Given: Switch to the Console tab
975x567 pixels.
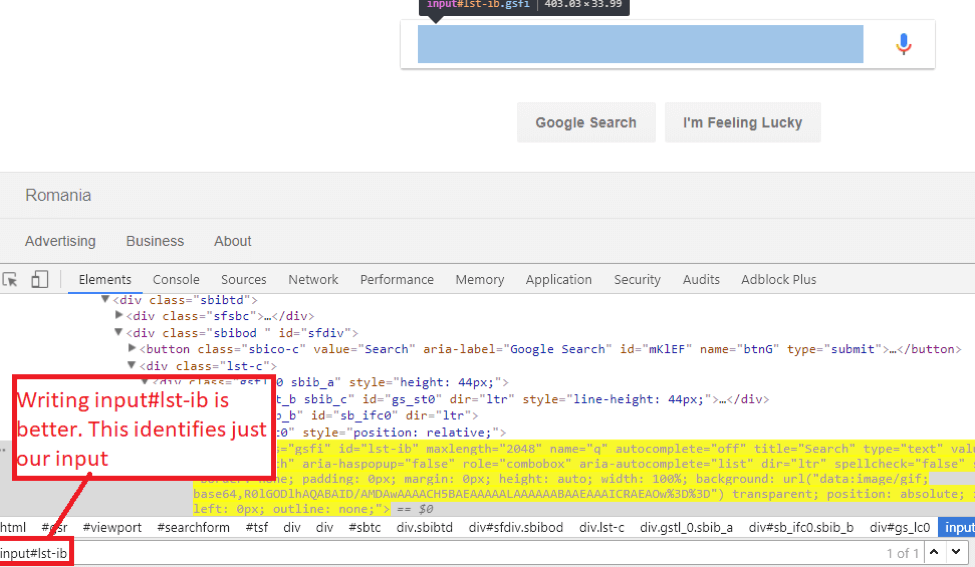Looking at the screenshot, I should pos(176,280).
